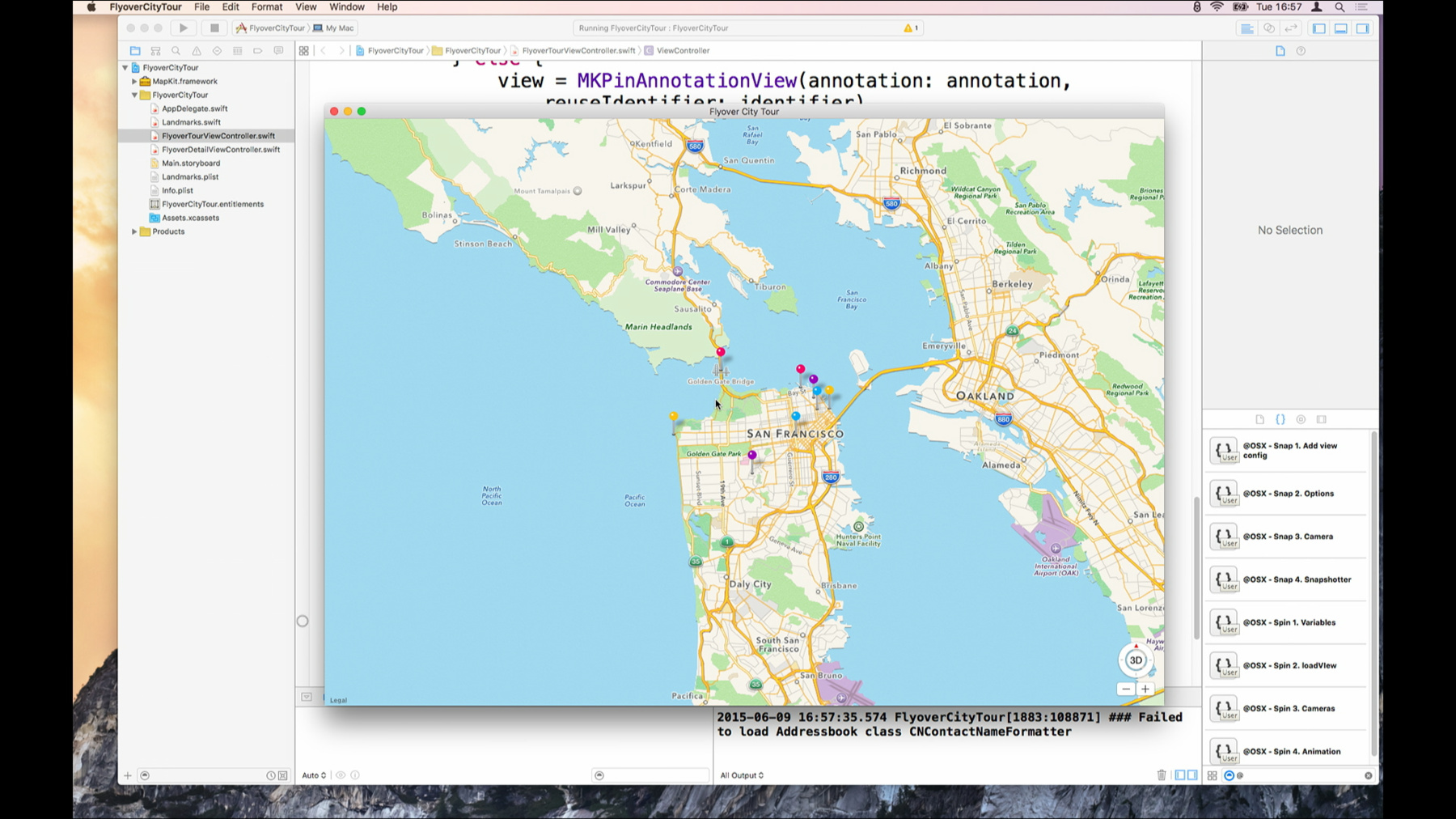Open the Debug navigator icon
This screenshot has width=1456, height=819.
237,50
